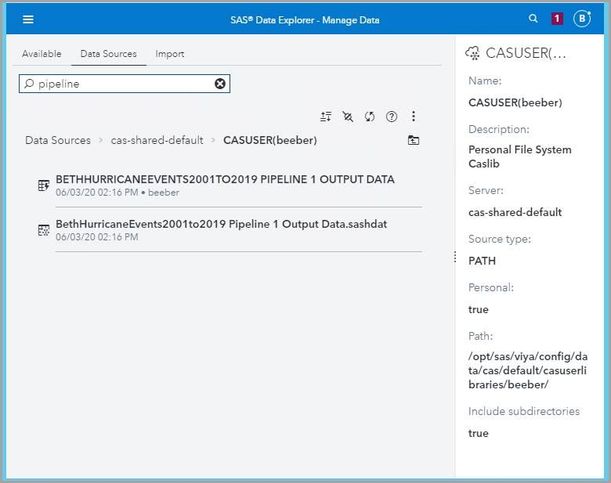
Task: Click the search magnifier in header
Action: pyautogui.click(x=534, y=18)
